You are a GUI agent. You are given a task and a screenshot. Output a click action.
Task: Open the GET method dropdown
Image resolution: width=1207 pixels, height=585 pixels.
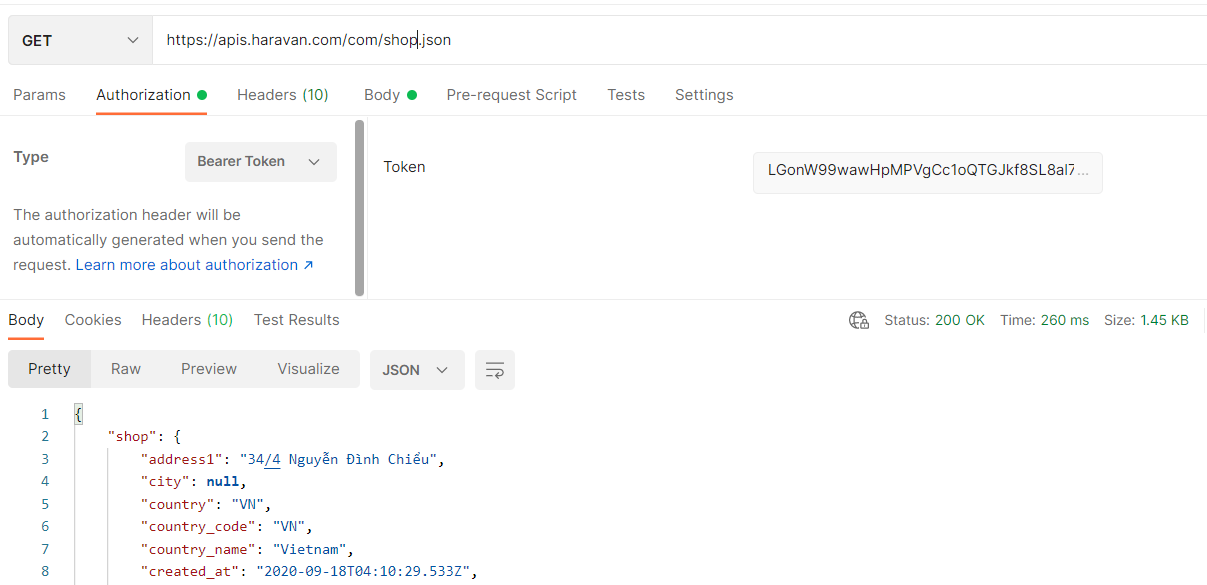pos(80,40)
